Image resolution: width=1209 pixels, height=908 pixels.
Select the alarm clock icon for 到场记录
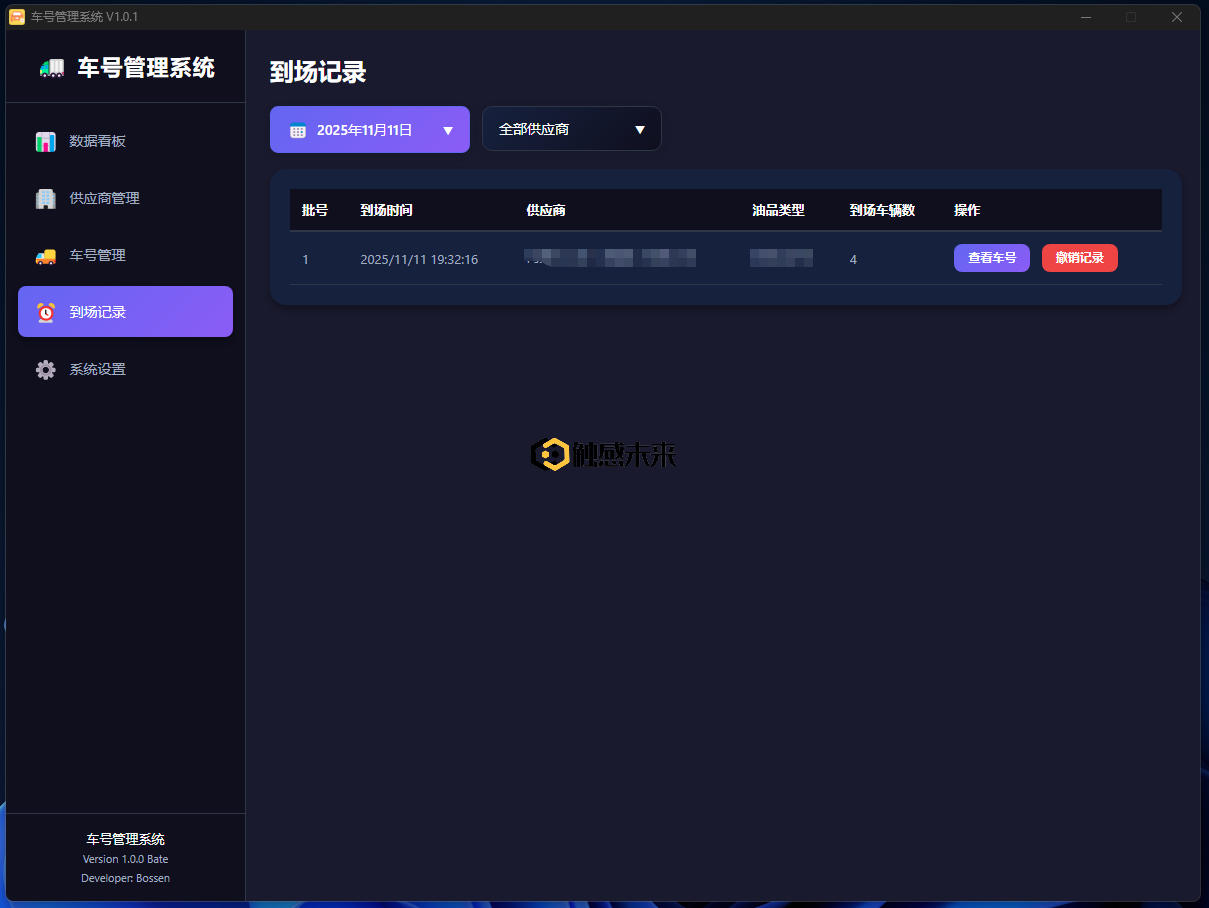[45, 312]
